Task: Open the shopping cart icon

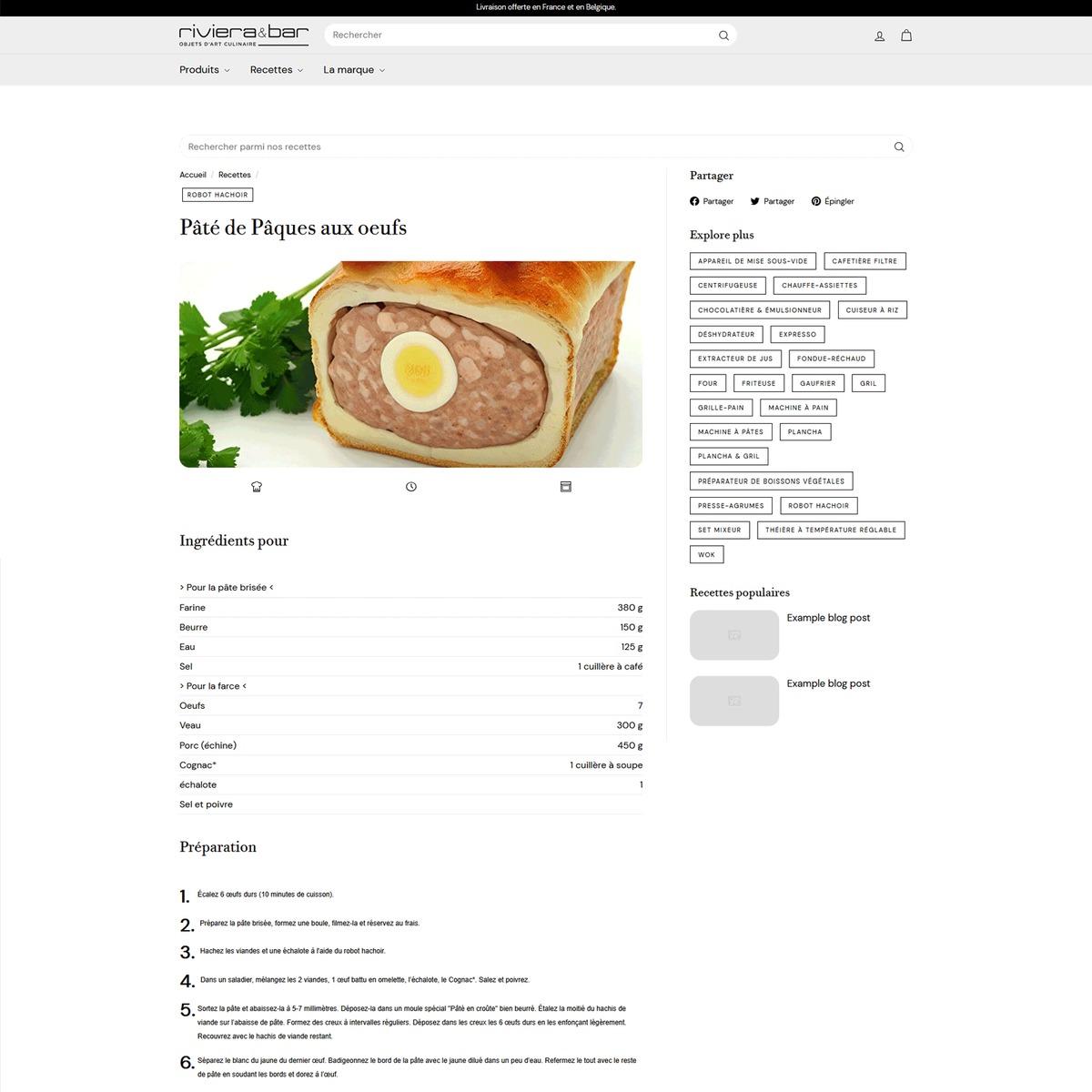Action: click(906, 35)
